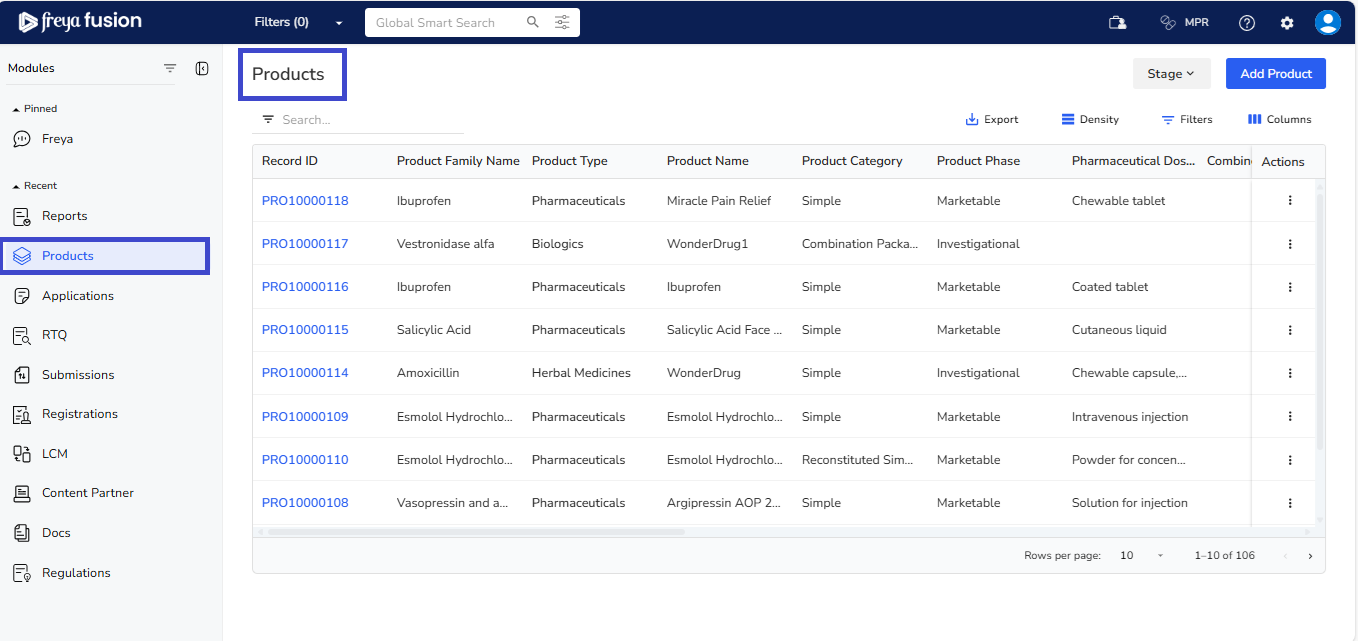Click the advanced search sliders icon
Image resolution: width=1363 pixels, height=641 pixels.
(563, 22)
